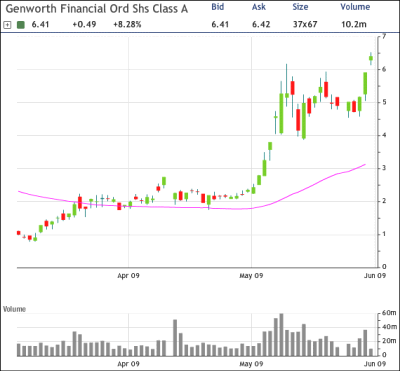Click the tallest volume bar near 60m
The height and width of the screenshot is (371, 400).
click(281, 335)
